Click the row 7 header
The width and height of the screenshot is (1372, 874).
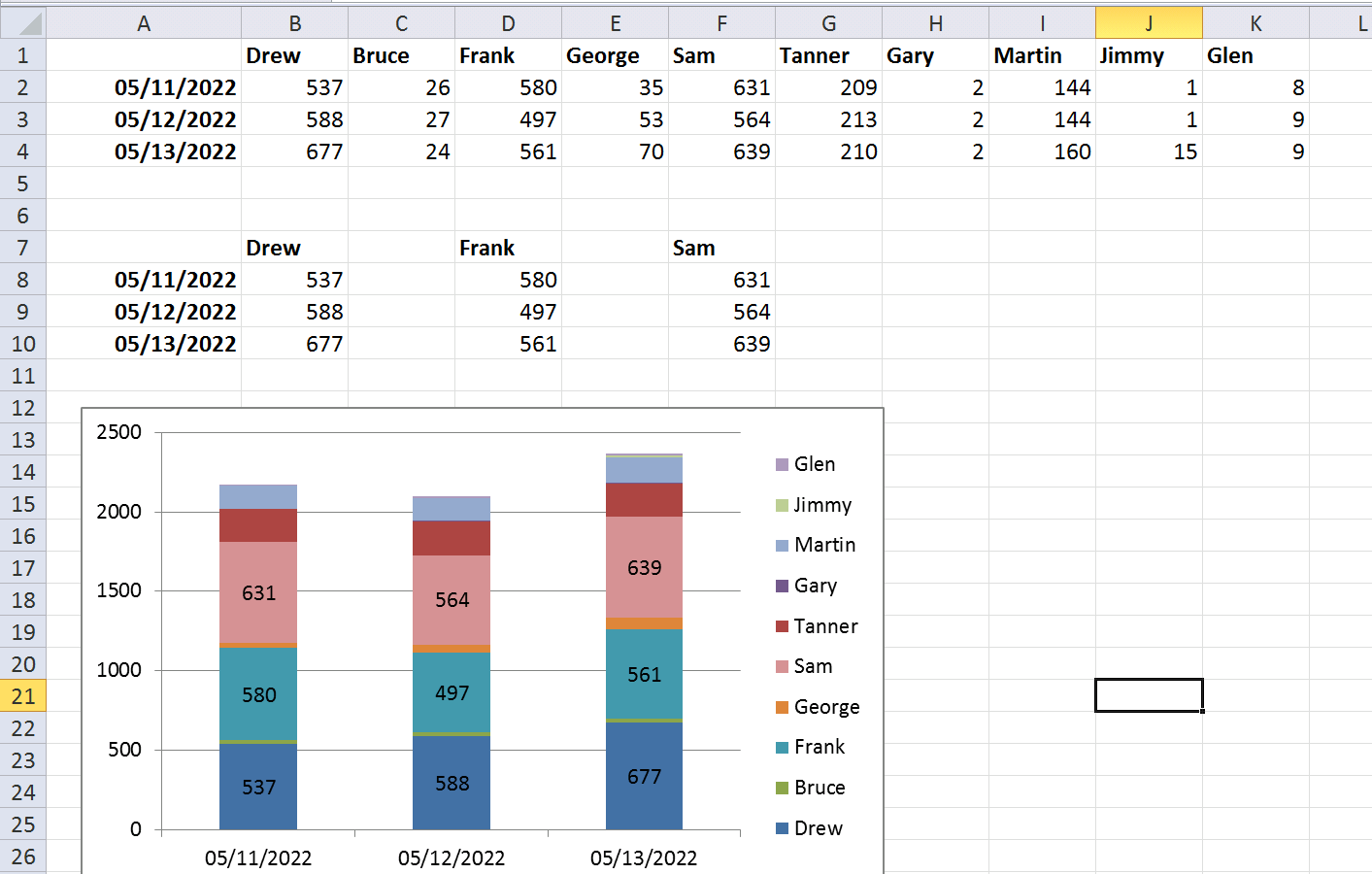pos(21,248)
